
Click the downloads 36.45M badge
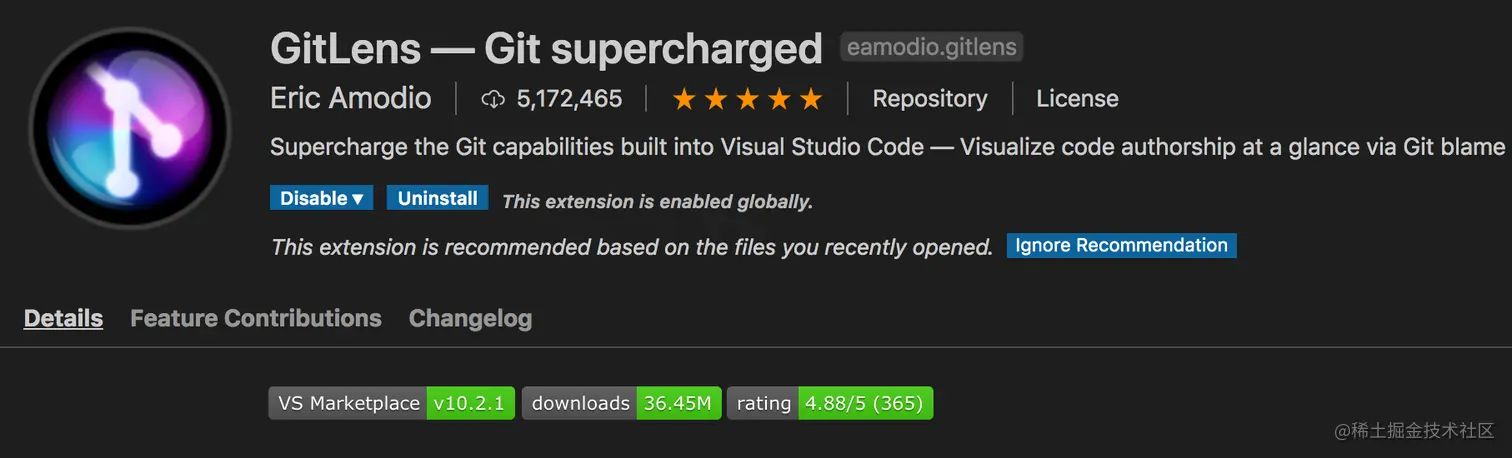coord(621,403)
